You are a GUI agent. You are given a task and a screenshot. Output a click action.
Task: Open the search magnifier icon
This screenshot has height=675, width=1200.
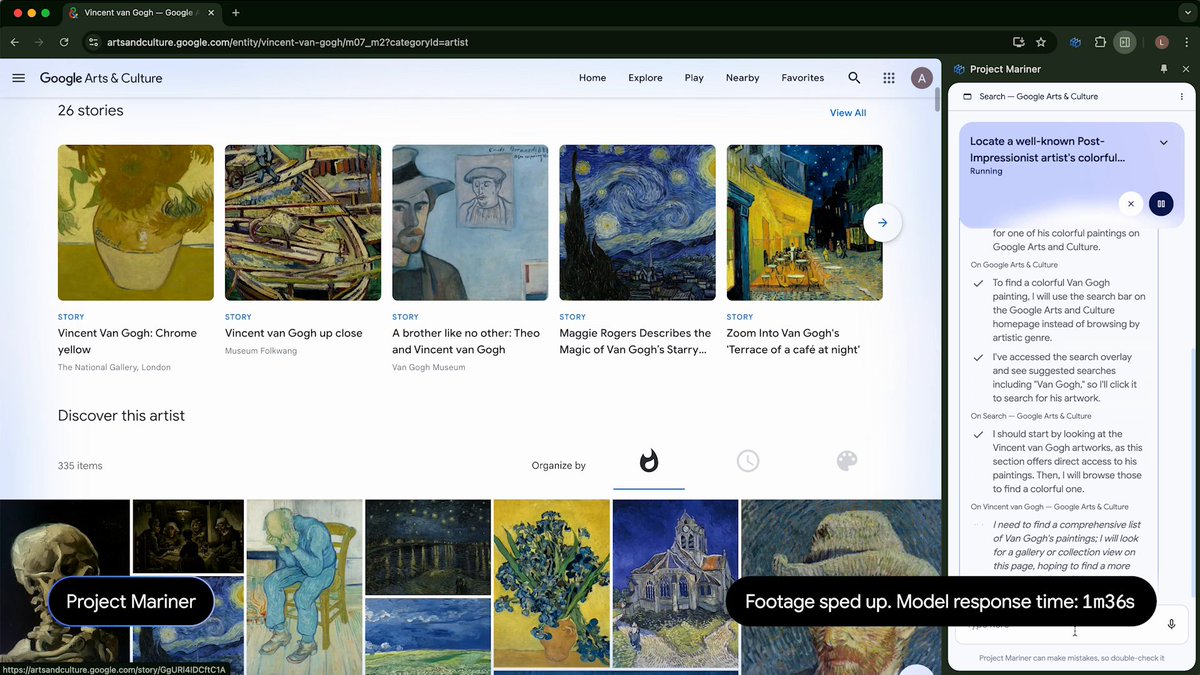854,78
